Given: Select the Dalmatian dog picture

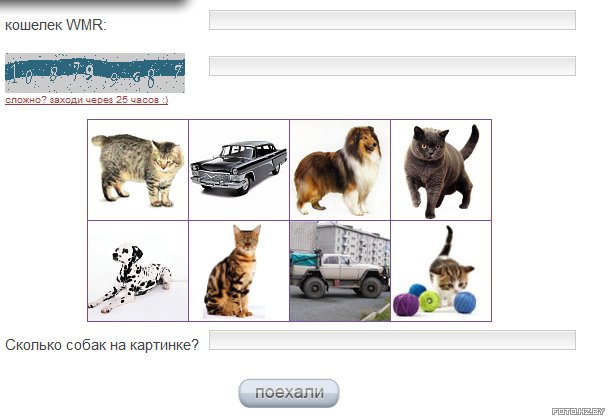Looking at the screenshot, I should tap(138, 271).
